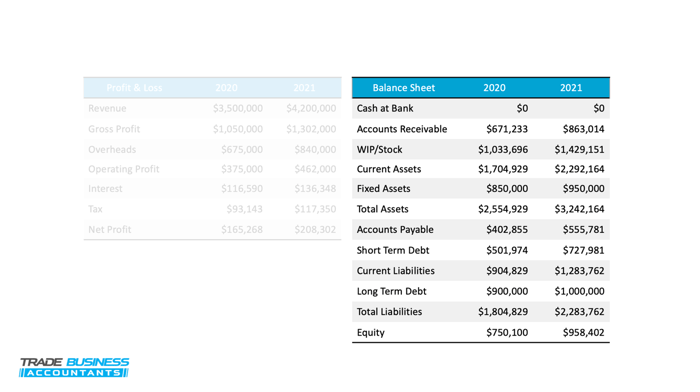The height and width of the screenshot is (392, 700).
Task: Select the Current Liabilities row label
Action: (x=396, y=271)
